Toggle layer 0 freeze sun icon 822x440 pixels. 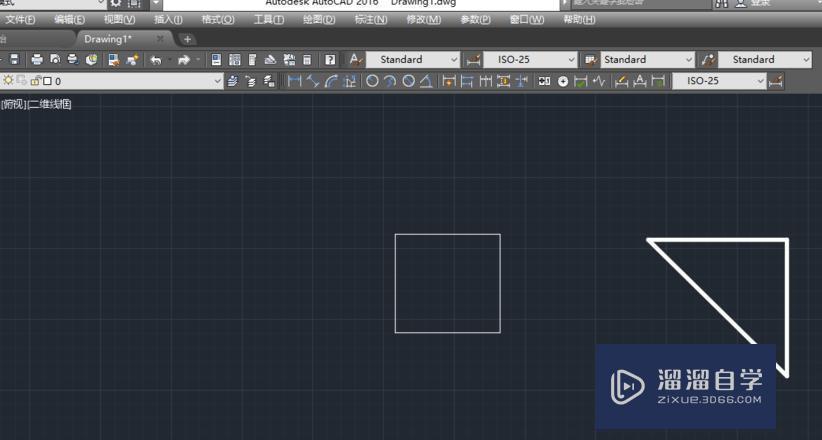(8, 81)
